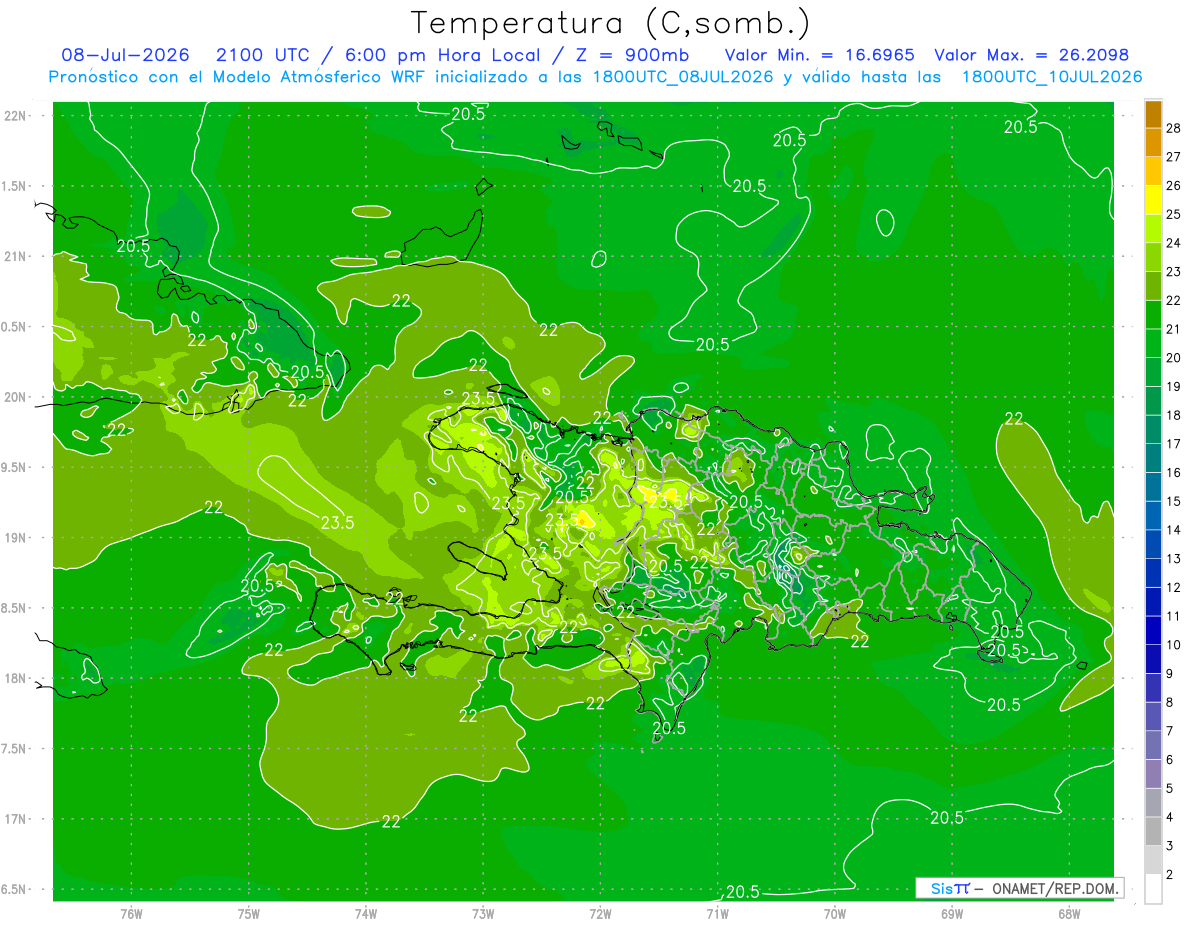1200x927 pixels.
Task: Click the purple swatch between 5 and 6 on scale
Action: (x=1153, y=774)
